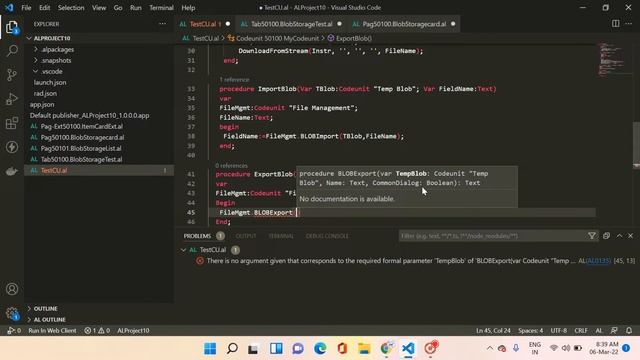The height and width of the screenshot is (360, 640).
Task: Close the bottom panel
Action: pos(631,236)
